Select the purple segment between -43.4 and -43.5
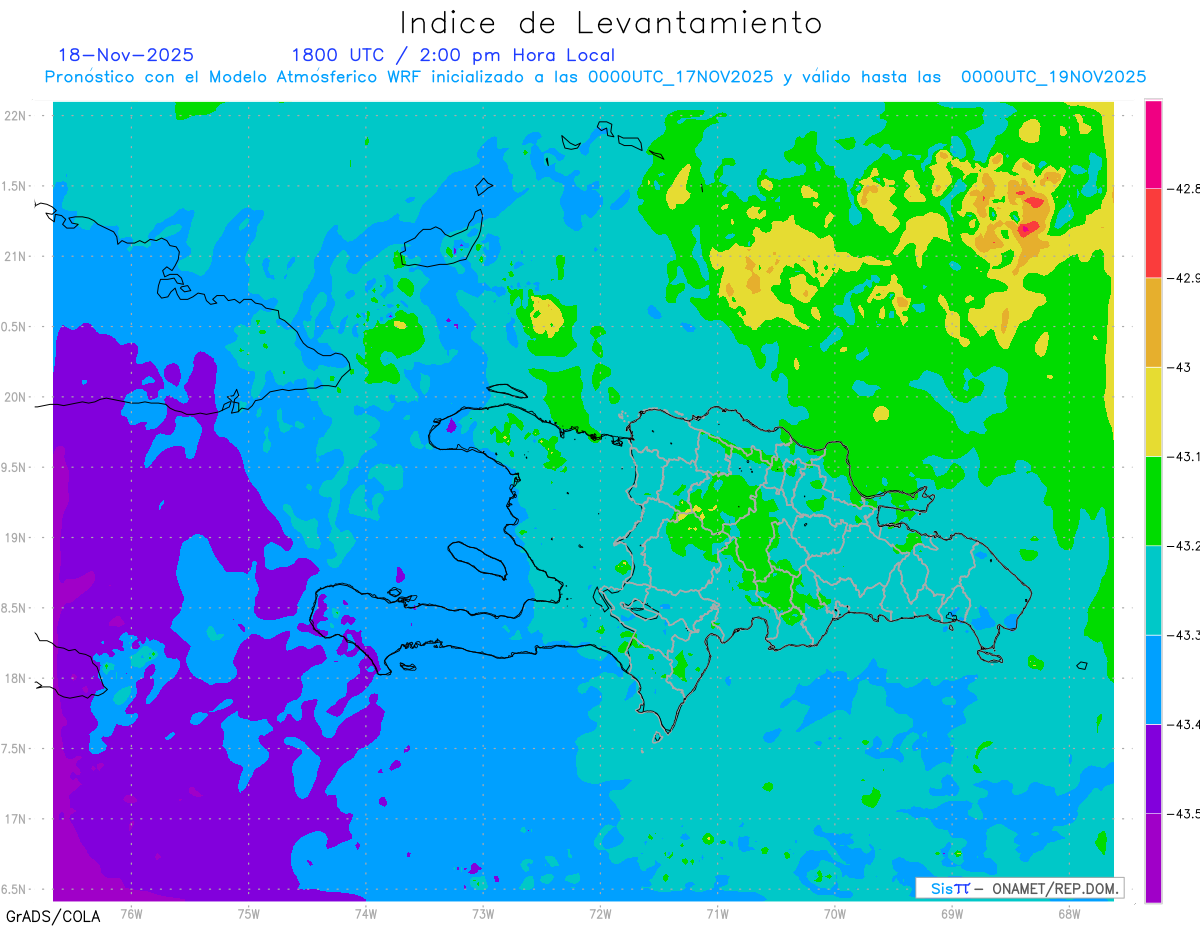1200x927 pixels. 1153,769
